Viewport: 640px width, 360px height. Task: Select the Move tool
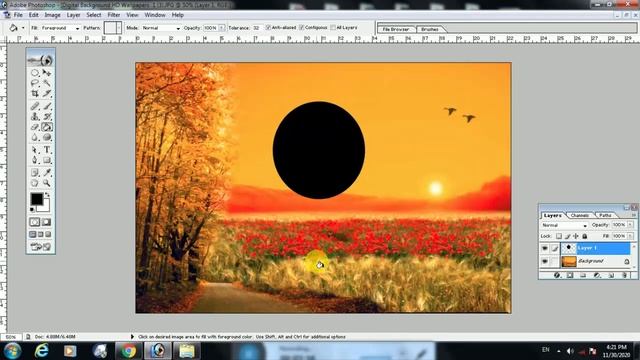tap(47, 73)
